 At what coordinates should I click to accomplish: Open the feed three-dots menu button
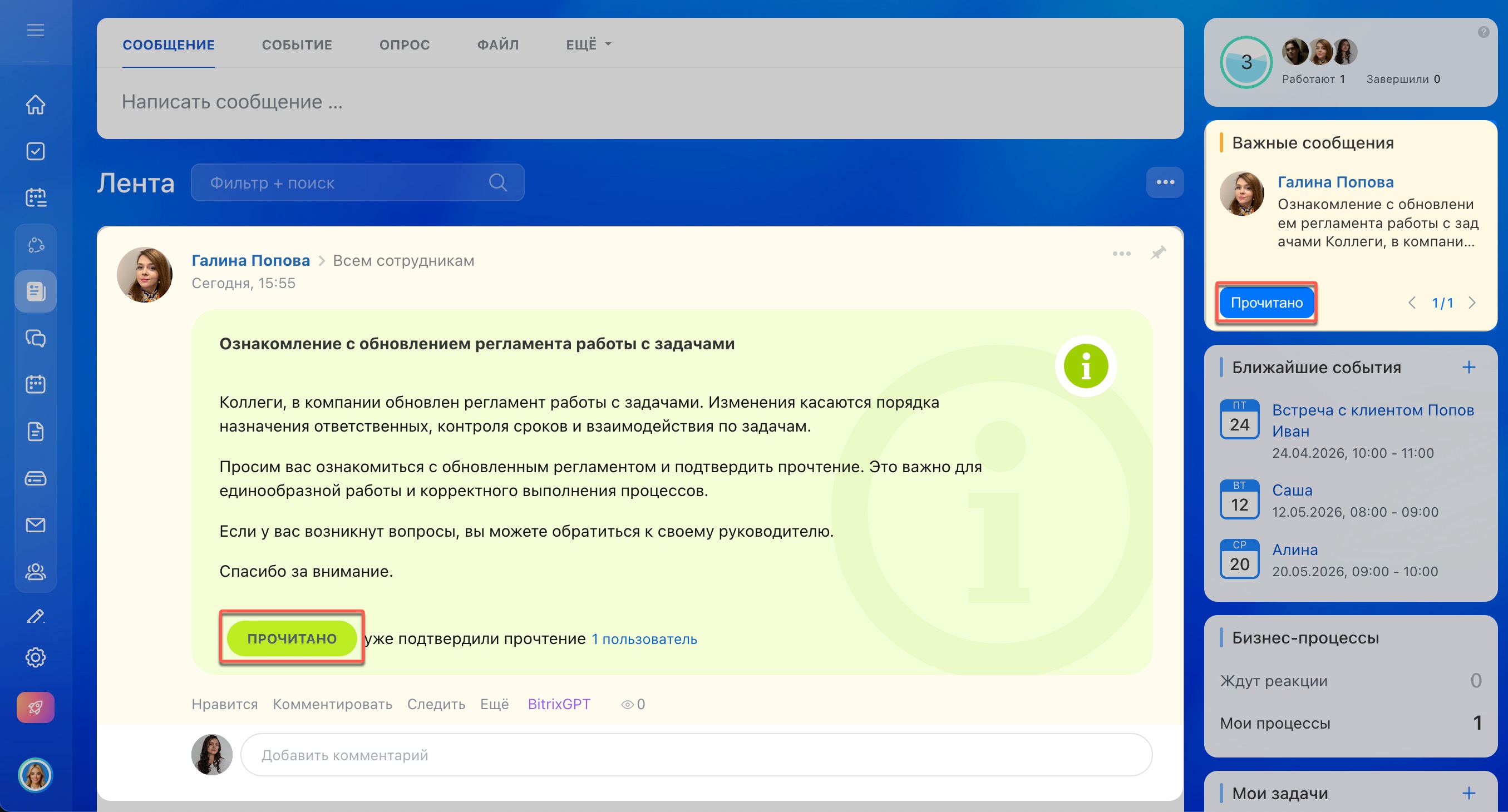(1165, 182)
